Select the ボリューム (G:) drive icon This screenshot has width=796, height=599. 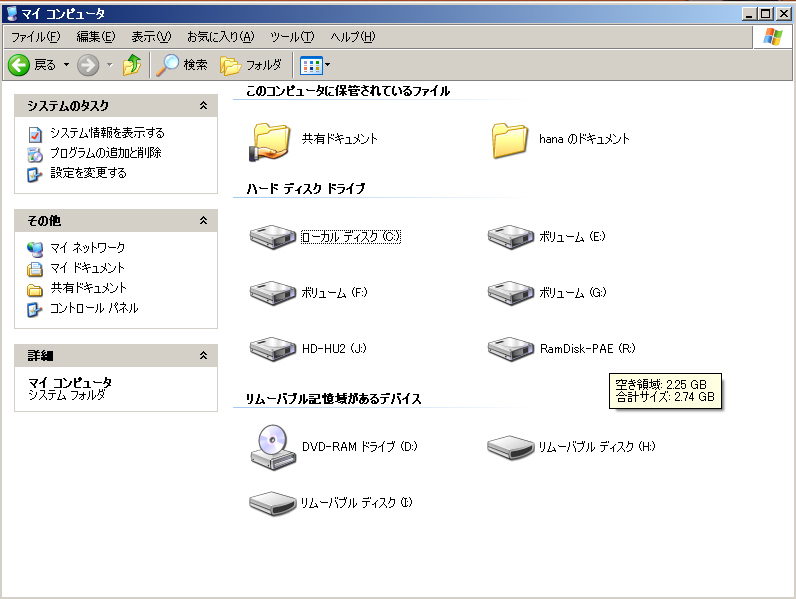[x=511, y=292]
